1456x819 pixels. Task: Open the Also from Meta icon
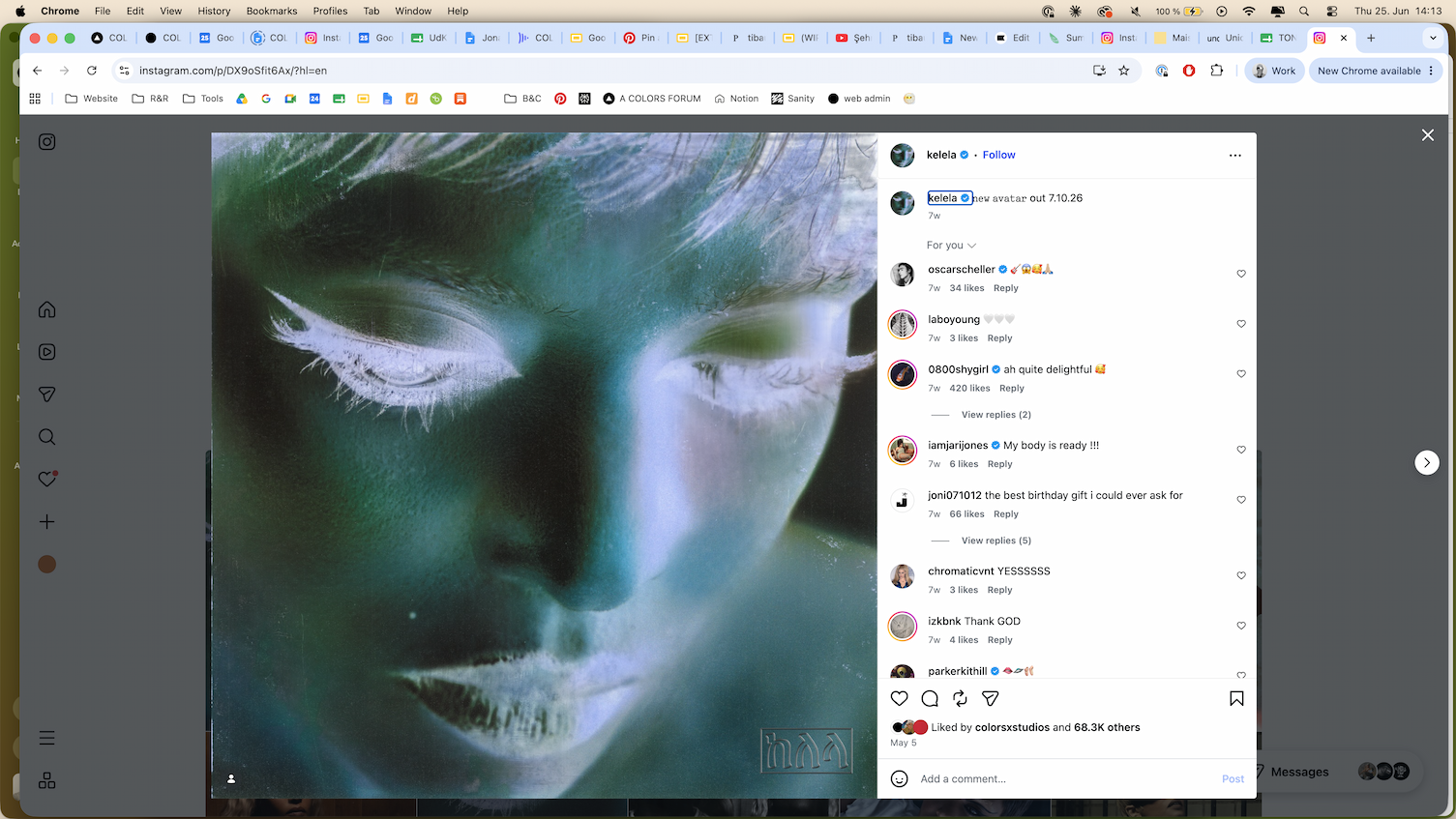point(46,780)
